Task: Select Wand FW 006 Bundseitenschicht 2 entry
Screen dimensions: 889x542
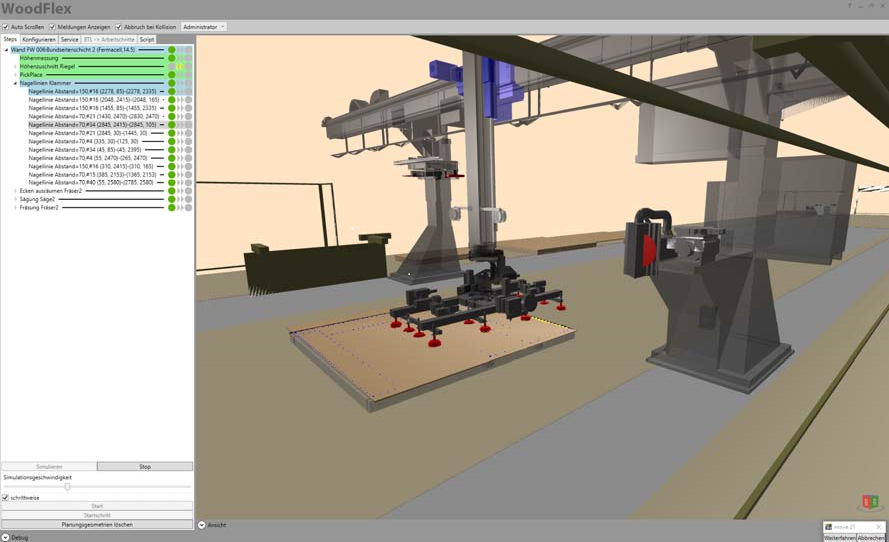Action: point(73,50)
